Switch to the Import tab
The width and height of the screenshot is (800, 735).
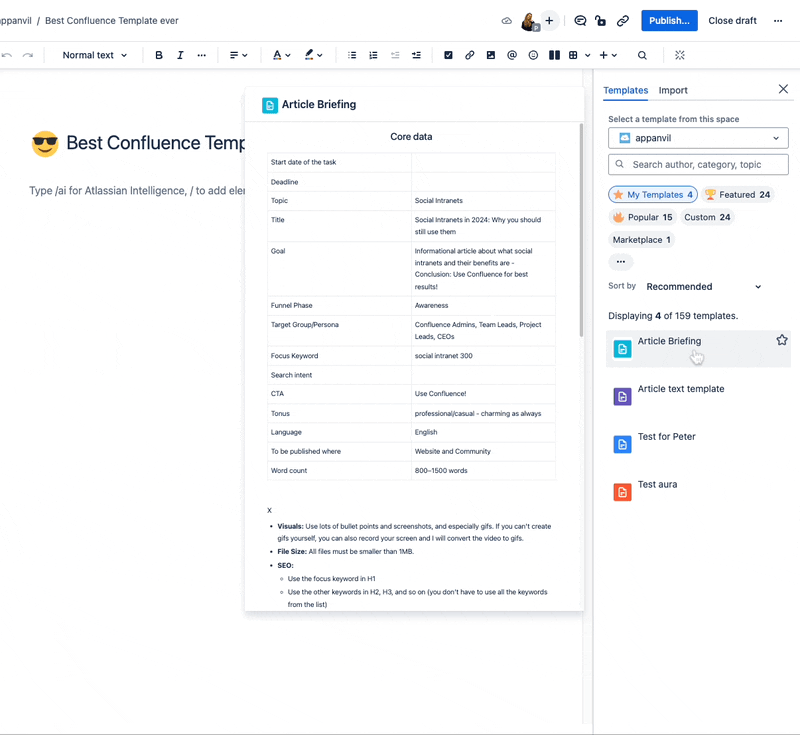[x=673, y=90]
